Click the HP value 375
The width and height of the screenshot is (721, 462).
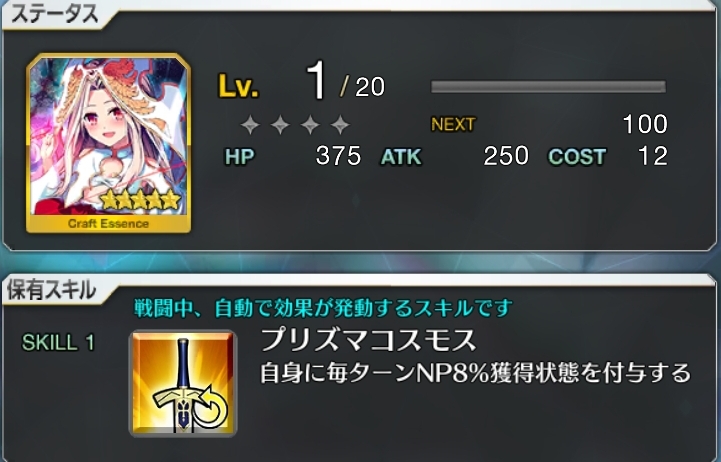click(x=338, y=156)
